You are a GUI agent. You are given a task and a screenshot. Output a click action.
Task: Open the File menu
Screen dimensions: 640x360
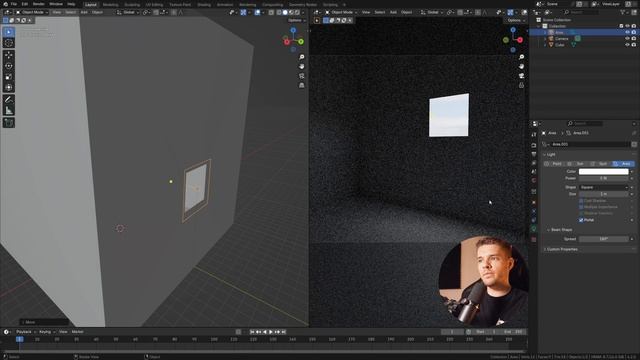(13, 4)
